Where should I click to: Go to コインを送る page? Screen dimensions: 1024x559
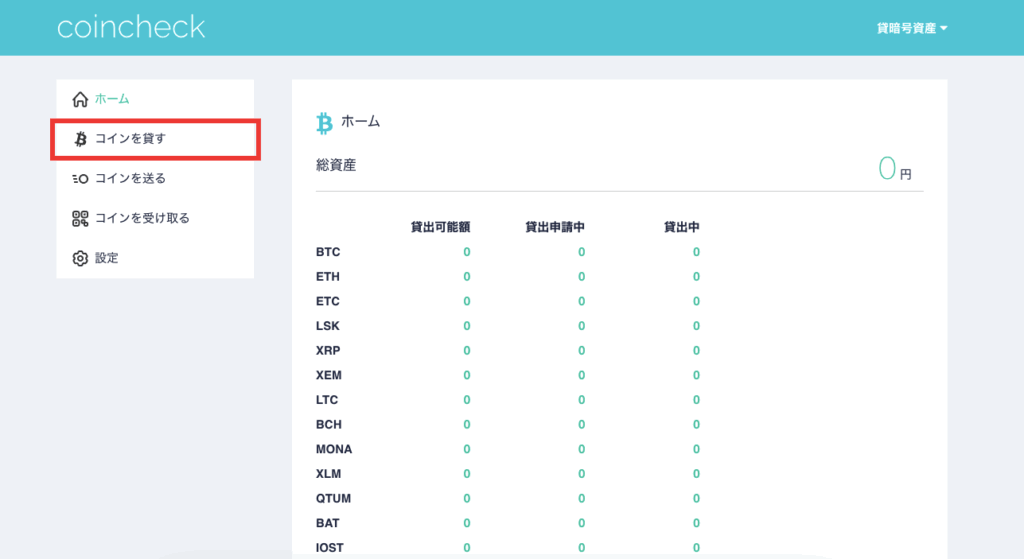(130, 179)
